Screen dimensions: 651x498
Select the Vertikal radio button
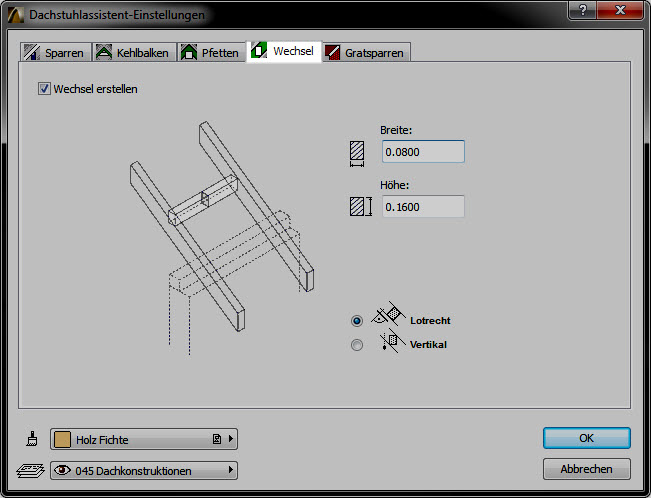pyautogui.click(x=357, y=345)
